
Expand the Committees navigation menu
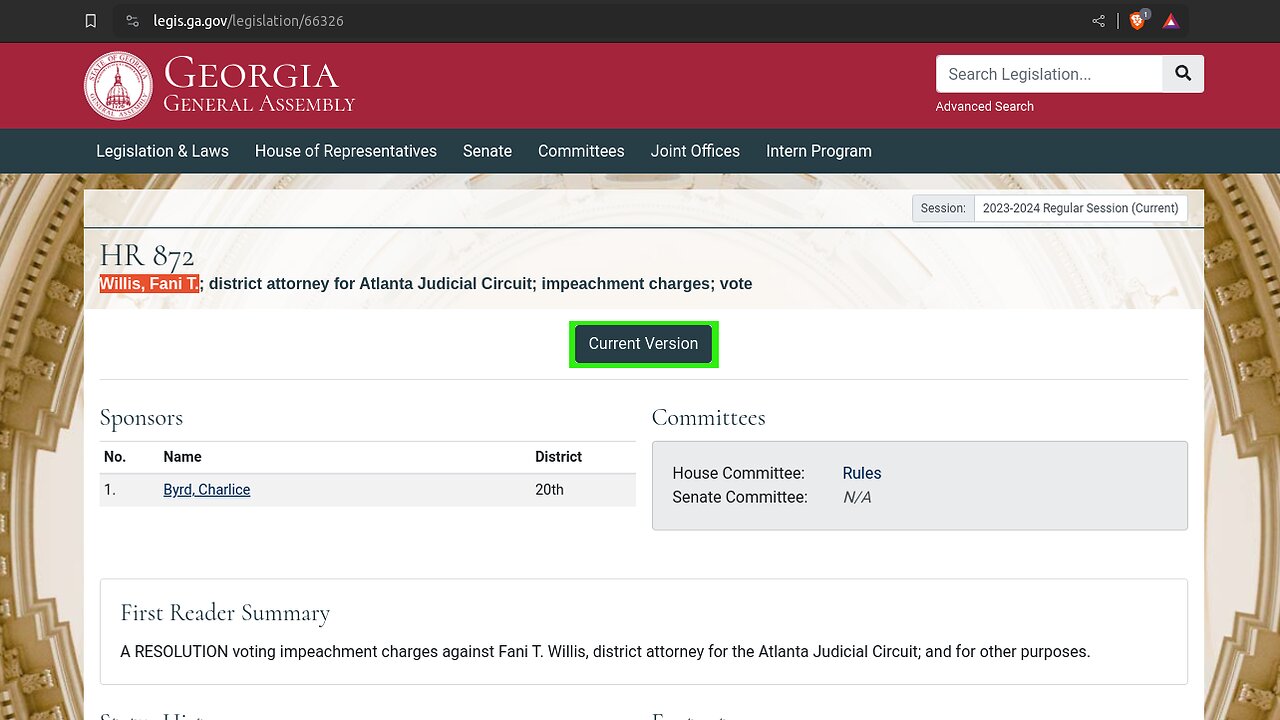[581, 151]
